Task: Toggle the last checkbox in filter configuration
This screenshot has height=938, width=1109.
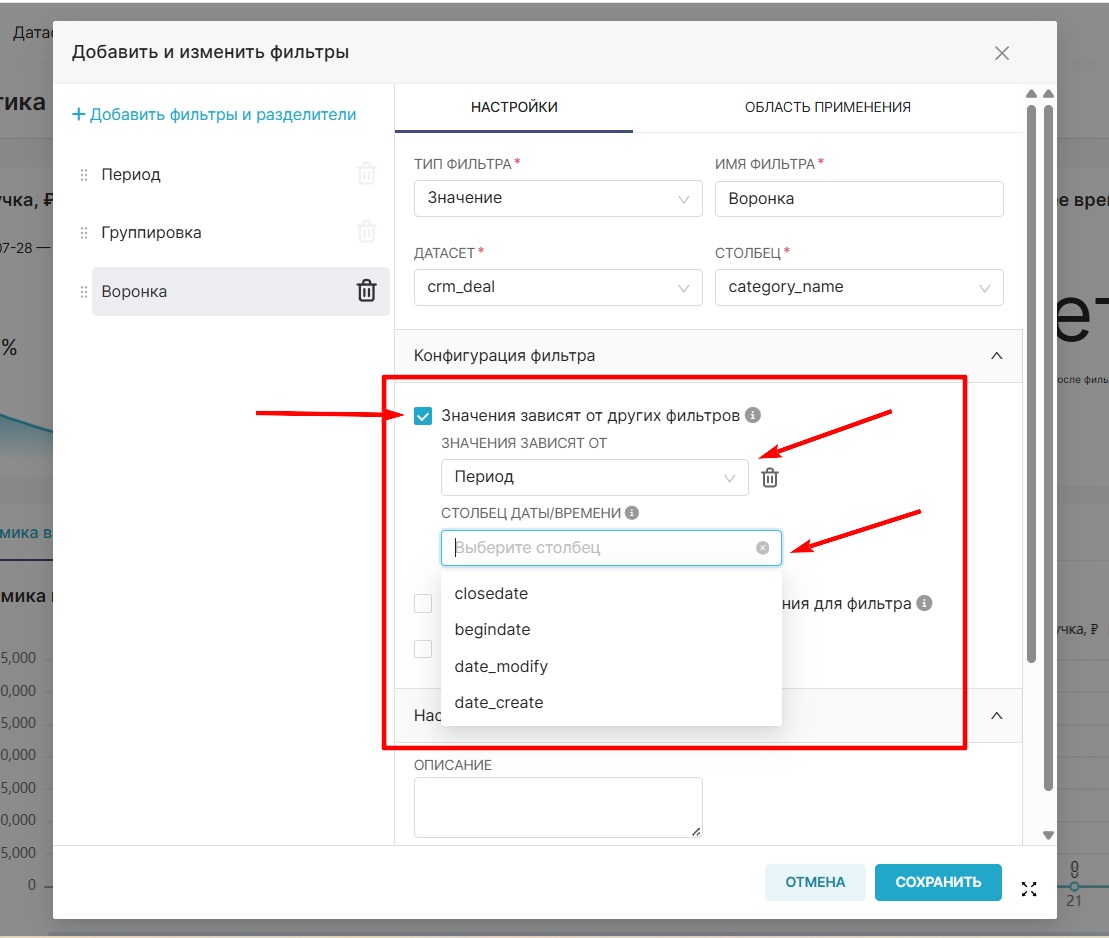Action: tap(423, 649)
